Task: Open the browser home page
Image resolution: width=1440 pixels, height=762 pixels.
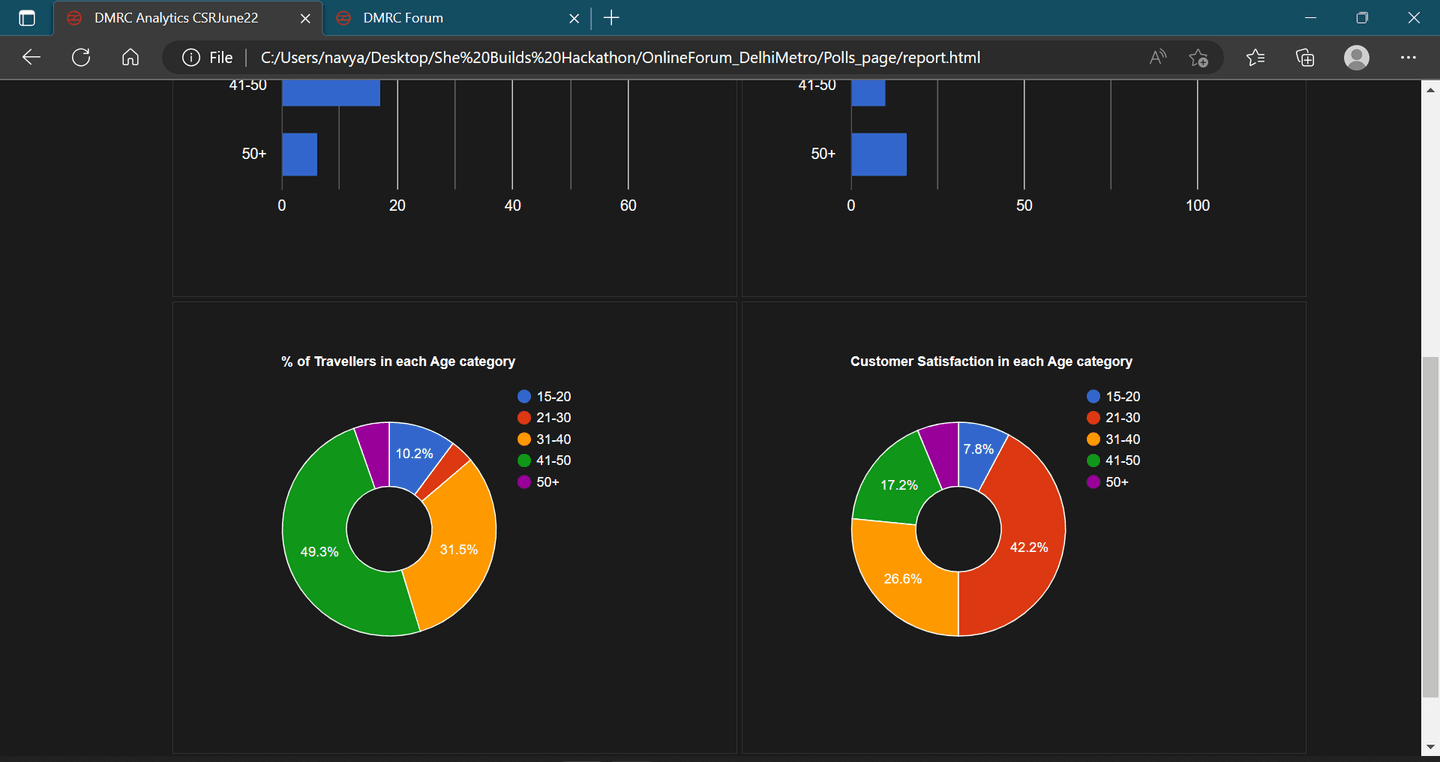Action: click(130, 58)
